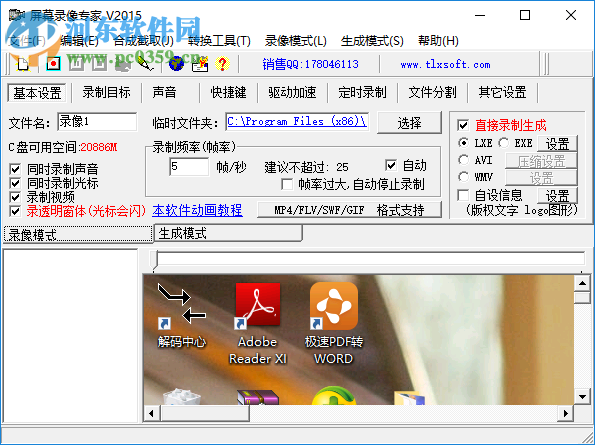
Task: Open the 转换工具(T) menu
Action: pos(219,41)
